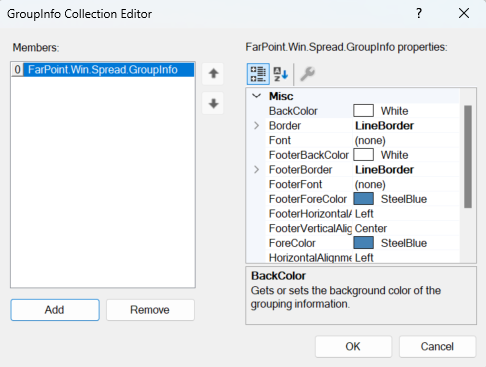Move selected member down

213,103
